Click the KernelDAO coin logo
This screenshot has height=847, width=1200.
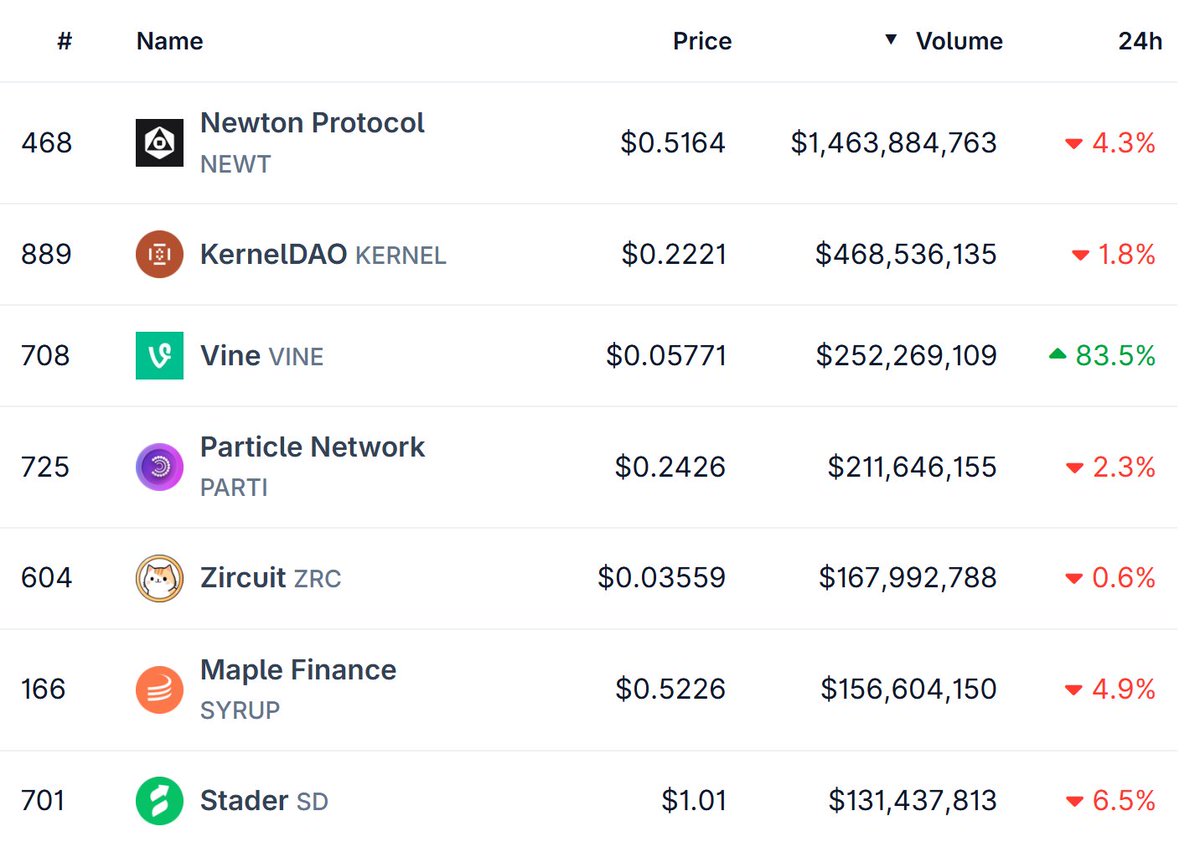pyautogui.click(x=159, y=254)
